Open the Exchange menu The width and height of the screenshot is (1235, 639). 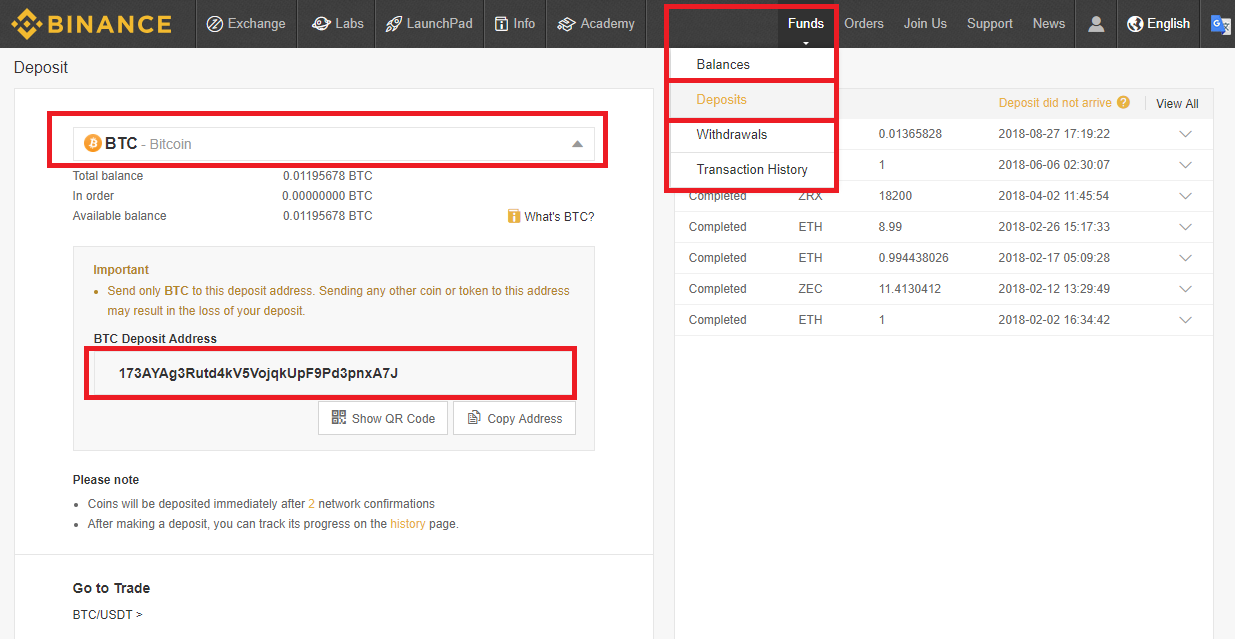pos(246,24)
